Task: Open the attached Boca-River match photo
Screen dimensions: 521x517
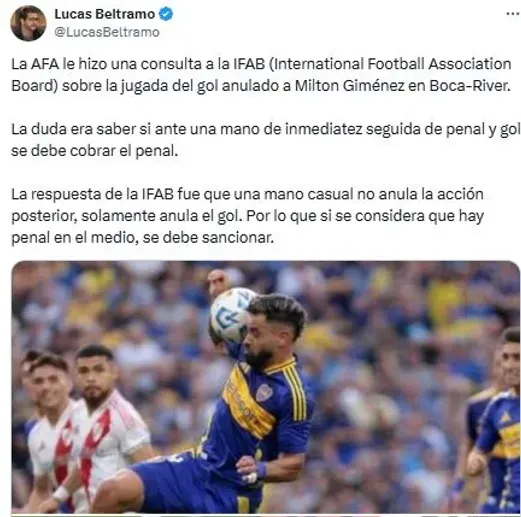Action: click(266, 387)
